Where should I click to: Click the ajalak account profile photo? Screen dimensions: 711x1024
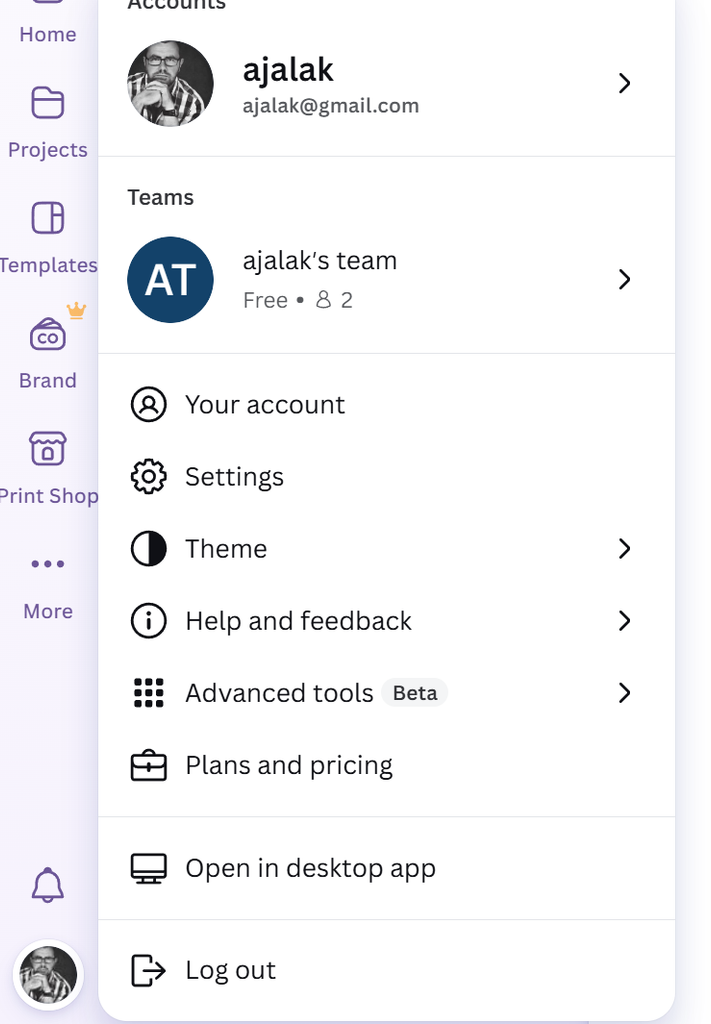(170, 84)
